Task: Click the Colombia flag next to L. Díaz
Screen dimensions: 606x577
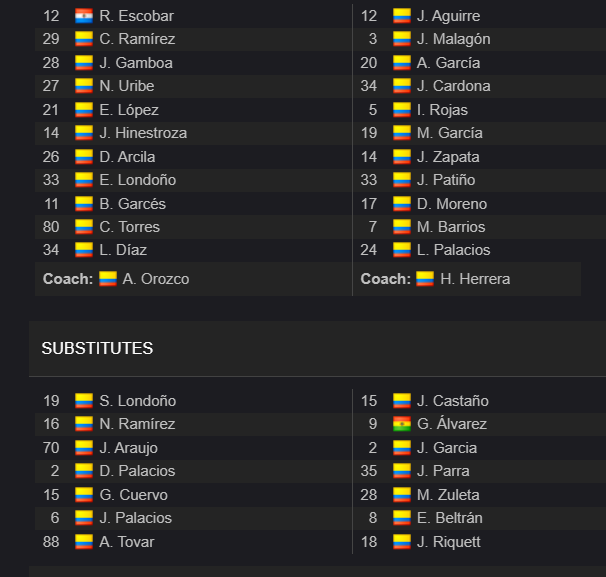Action: pos(84,250)
